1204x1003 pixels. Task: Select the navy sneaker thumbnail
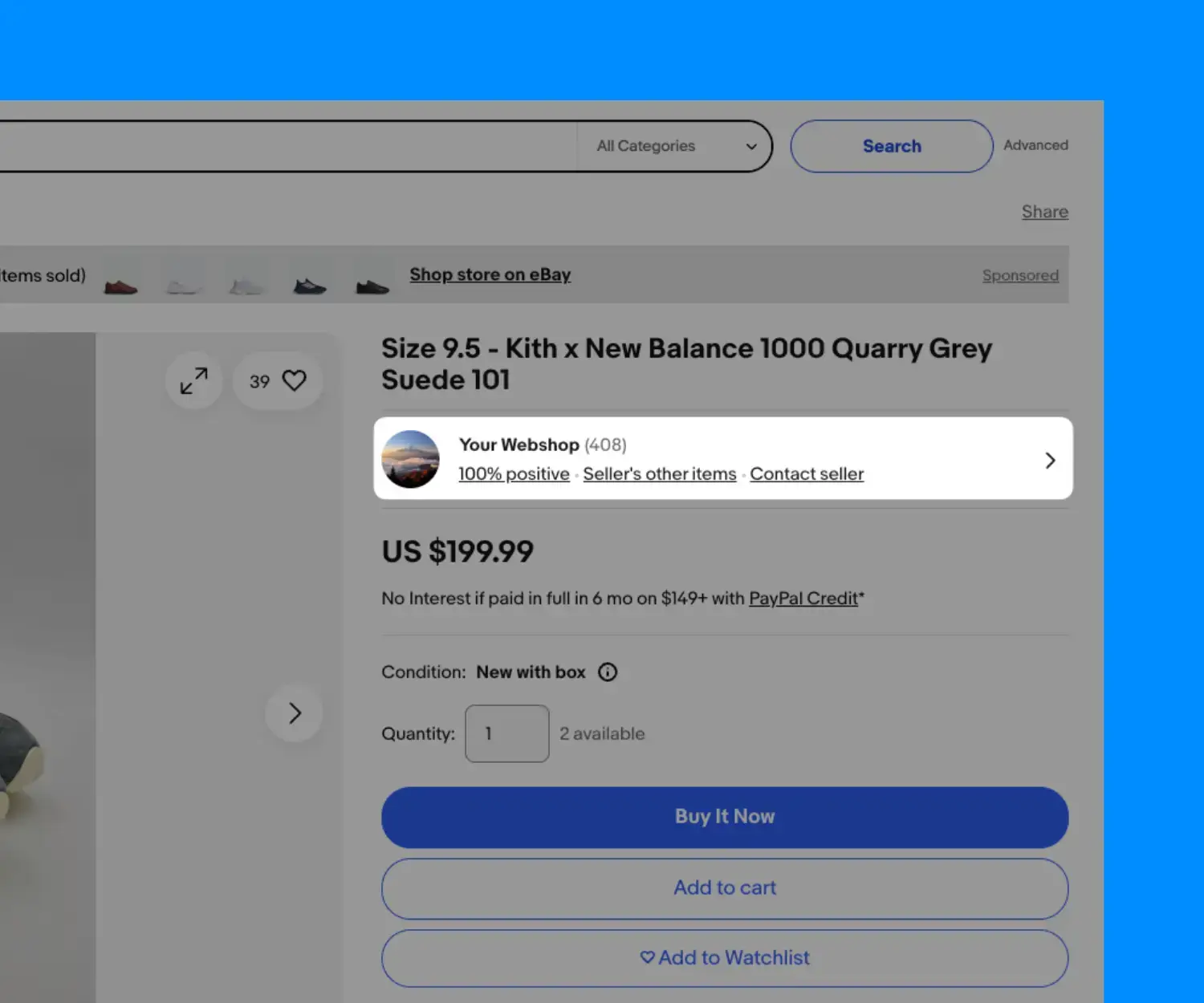coord(310,286)
